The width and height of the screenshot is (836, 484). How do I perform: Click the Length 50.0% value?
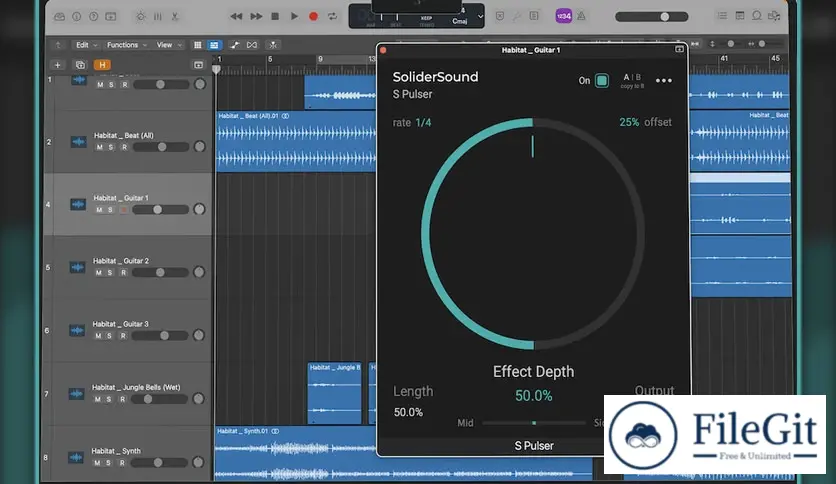[x=408, y=412]
